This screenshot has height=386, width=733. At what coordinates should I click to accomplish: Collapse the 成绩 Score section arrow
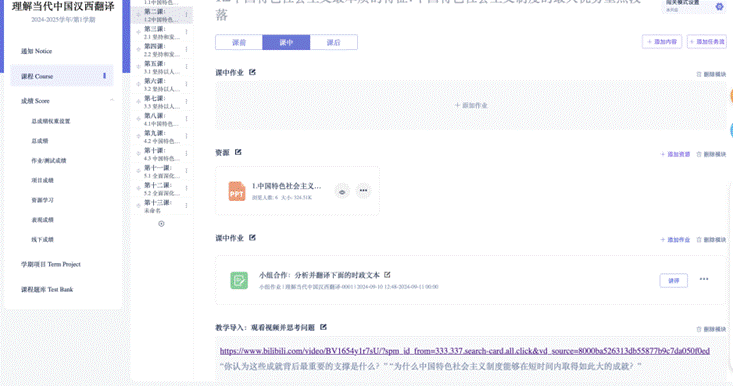coord(112,100)
